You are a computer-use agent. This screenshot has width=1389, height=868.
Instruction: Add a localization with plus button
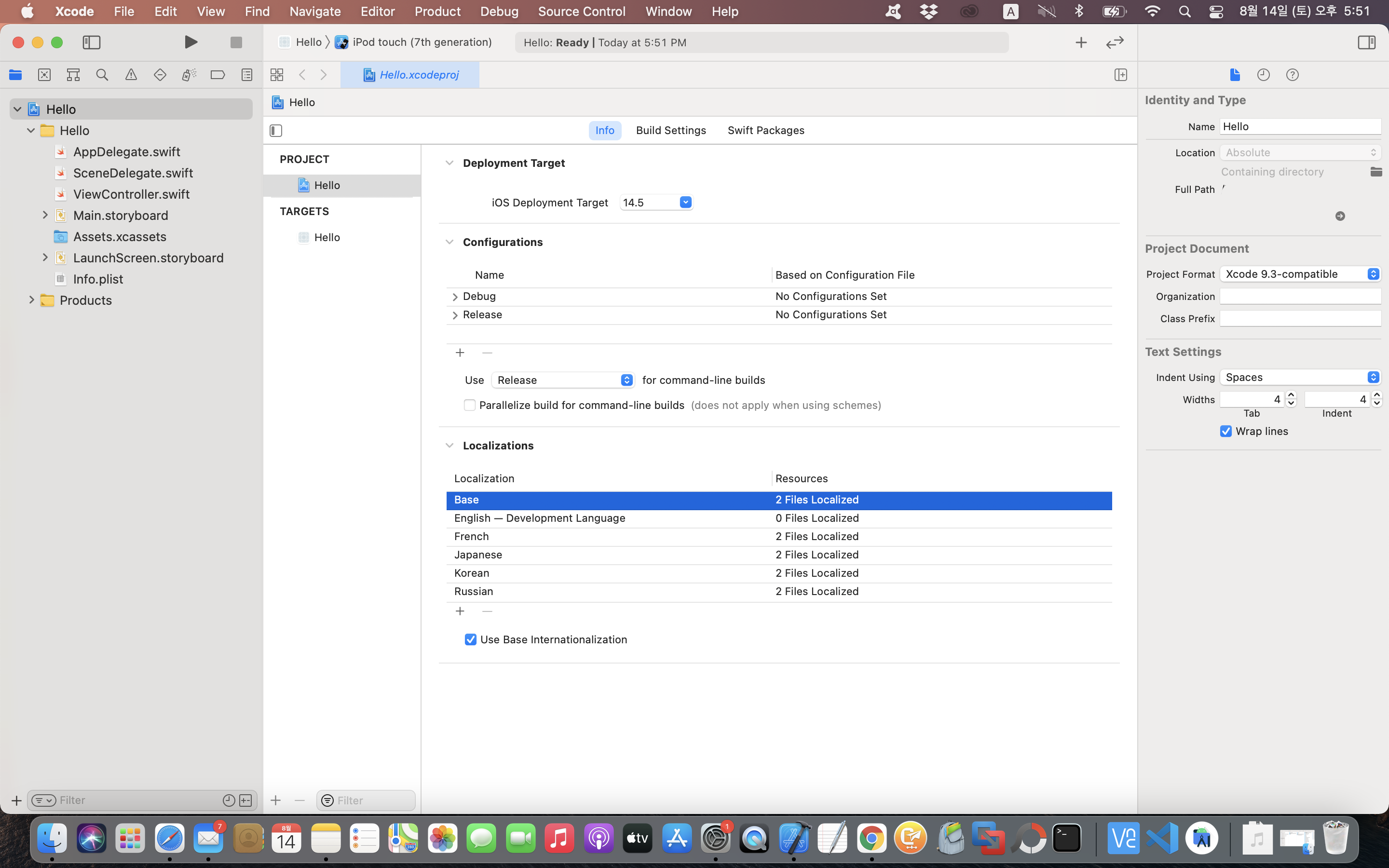click(x=460, y=611)
